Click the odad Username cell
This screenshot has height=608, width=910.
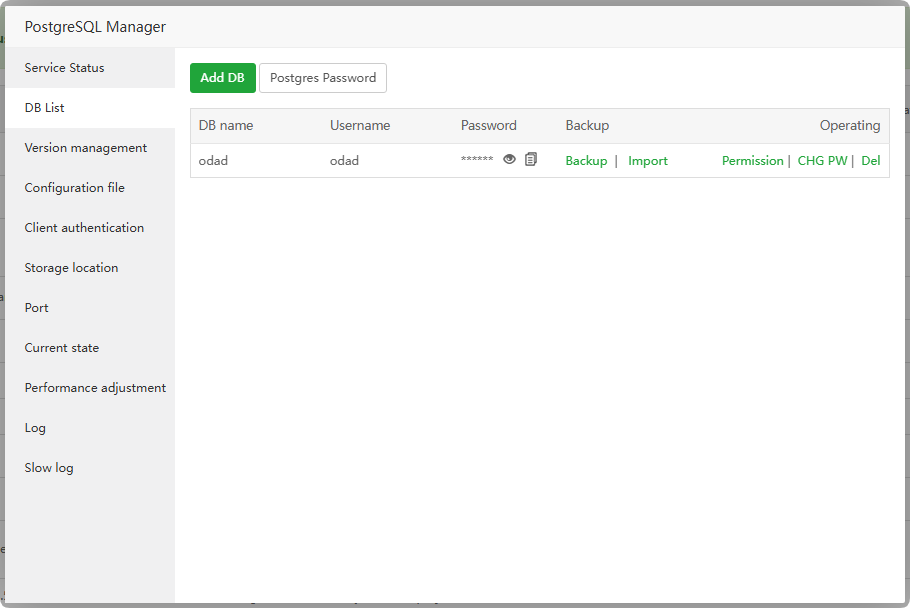(344, 161)
